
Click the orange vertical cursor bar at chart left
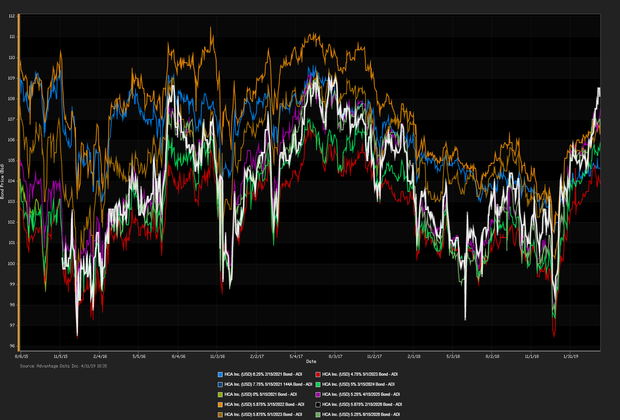click(18, 182)
